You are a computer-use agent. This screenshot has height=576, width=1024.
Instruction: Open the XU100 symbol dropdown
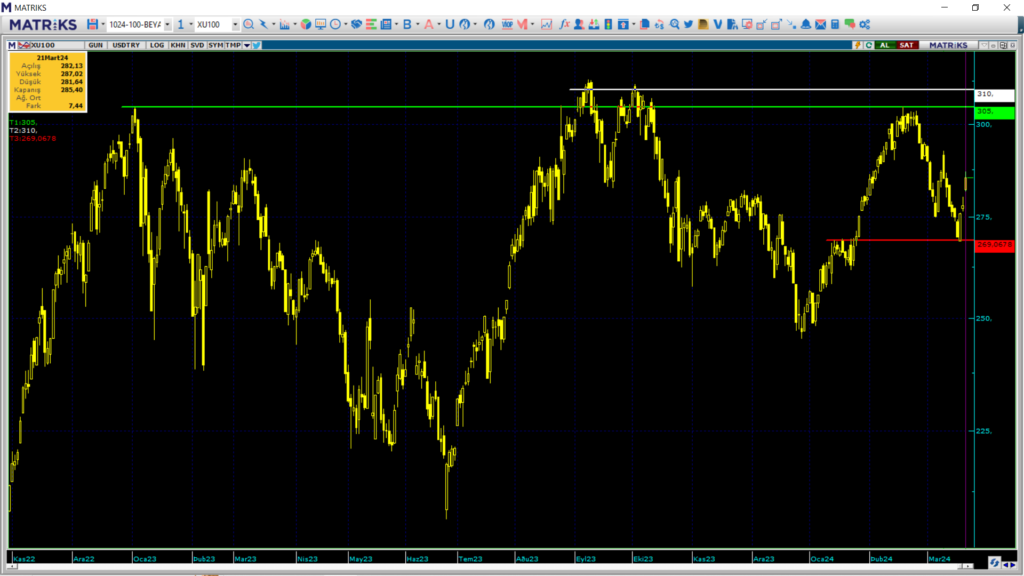[x=236, y=24]
